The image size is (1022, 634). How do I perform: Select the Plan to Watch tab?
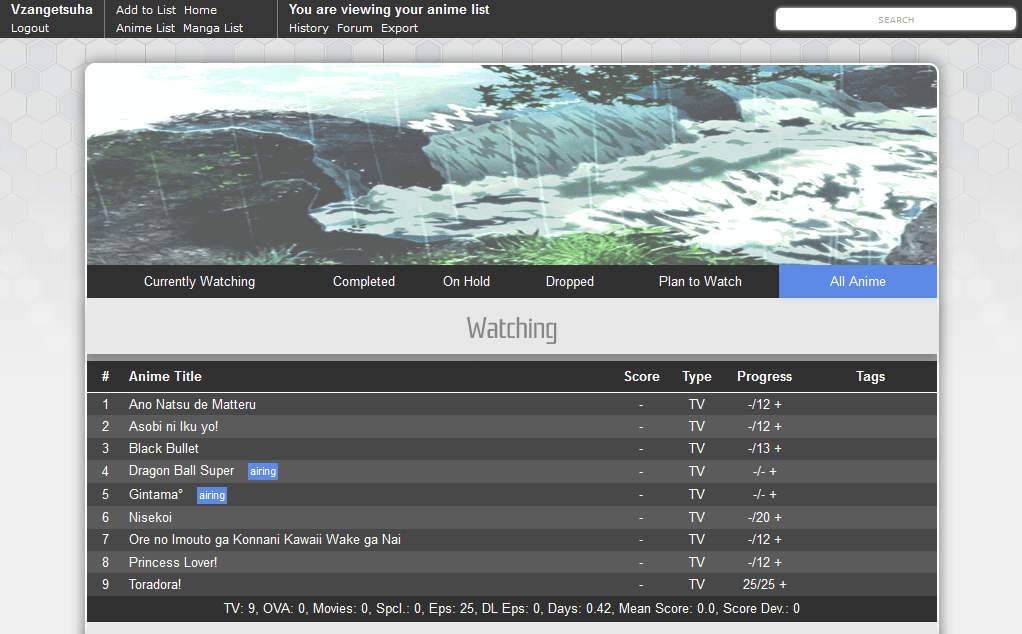[700, 282]
